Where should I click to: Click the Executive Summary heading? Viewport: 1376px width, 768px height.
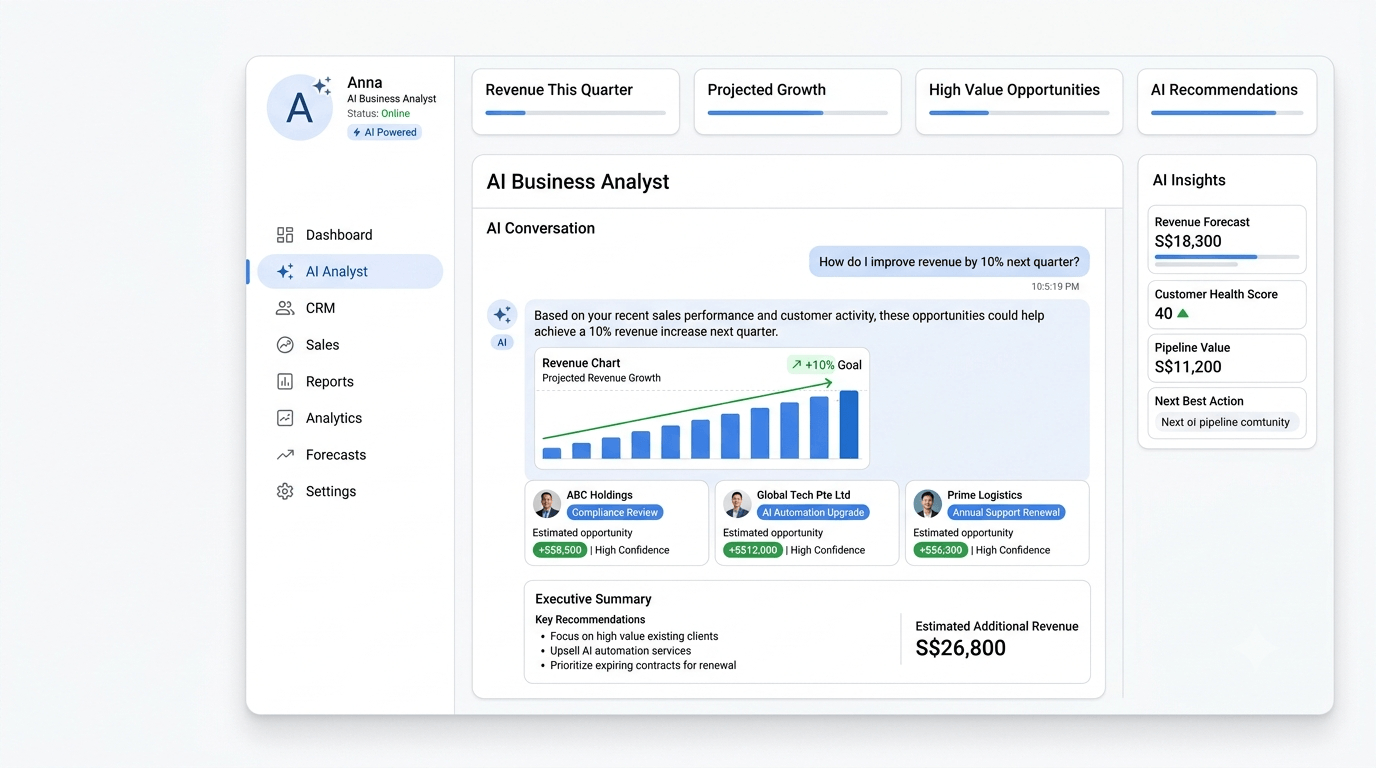pyautogui.click(x=593, y=599)
